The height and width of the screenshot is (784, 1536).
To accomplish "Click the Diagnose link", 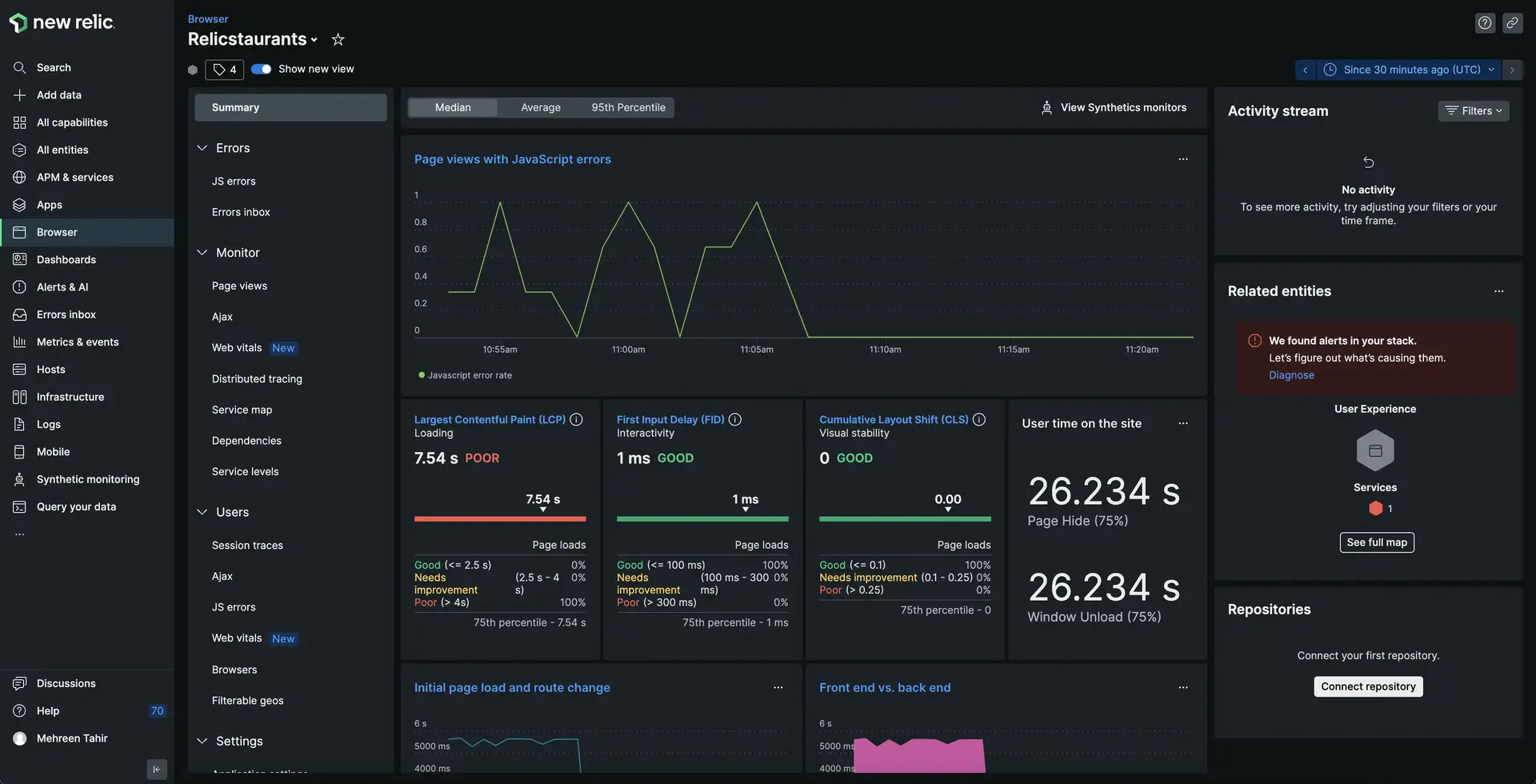I will point(1291,375).
